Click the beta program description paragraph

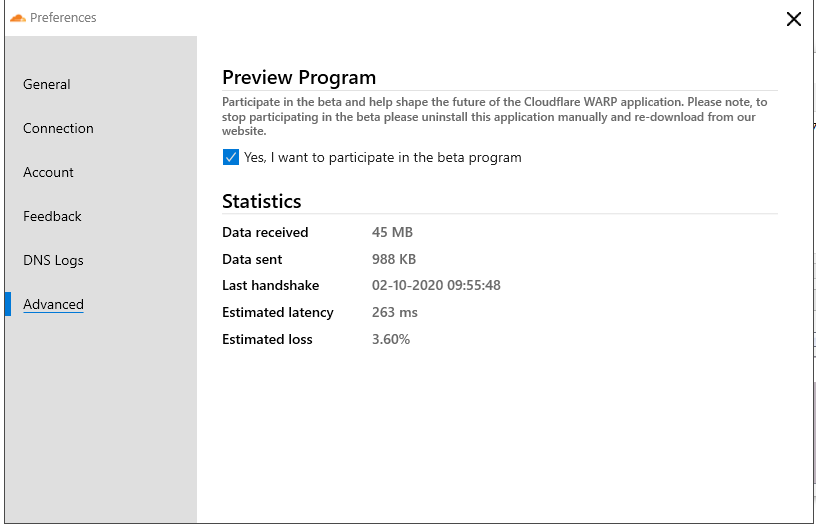coord(495,117)
